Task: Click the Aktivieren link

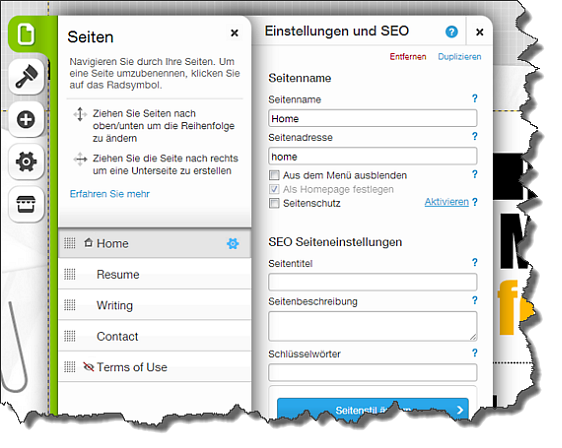Action: [447, 202]
